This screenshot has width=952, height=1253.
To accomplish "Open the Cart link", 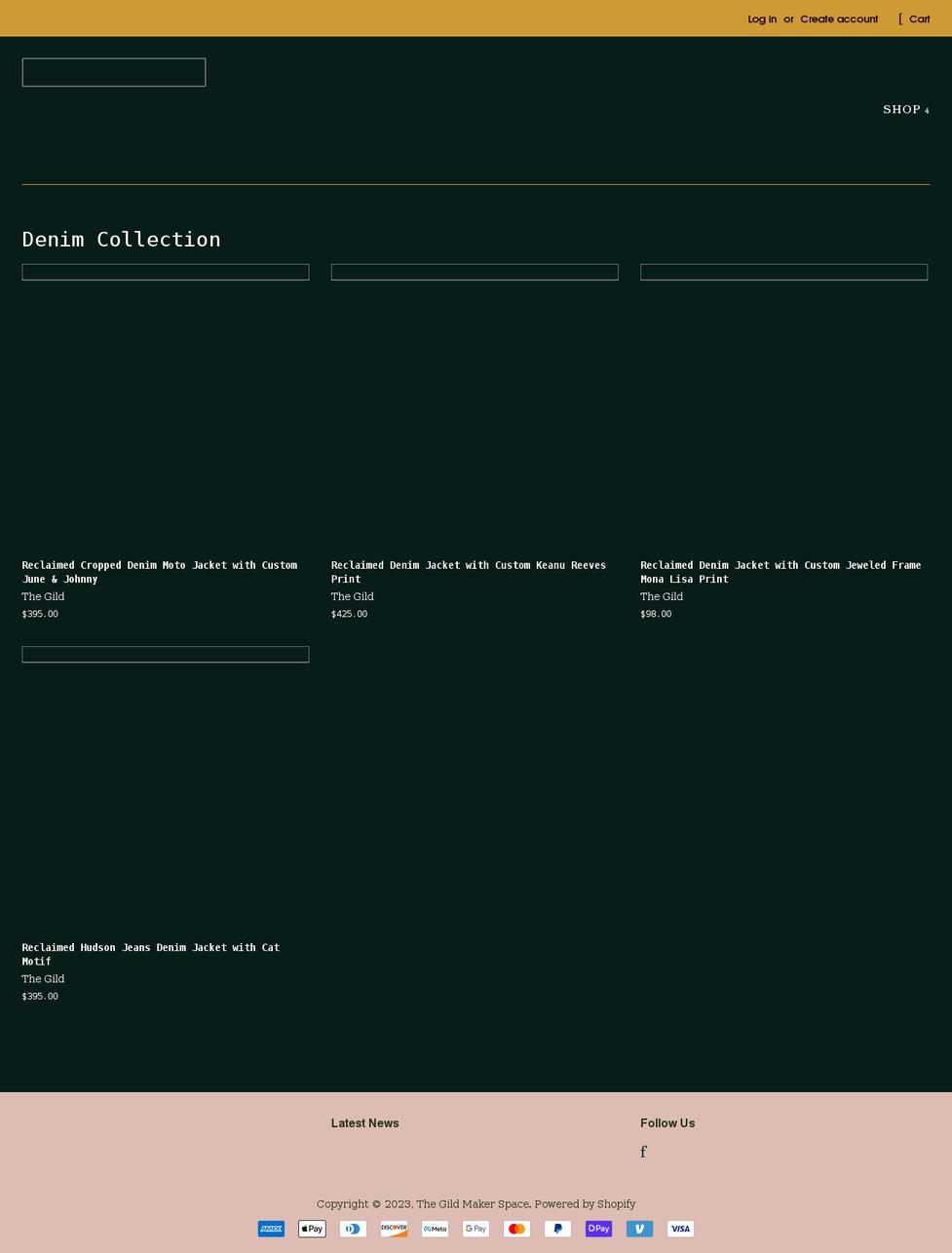I will click(x=914, y=19).
